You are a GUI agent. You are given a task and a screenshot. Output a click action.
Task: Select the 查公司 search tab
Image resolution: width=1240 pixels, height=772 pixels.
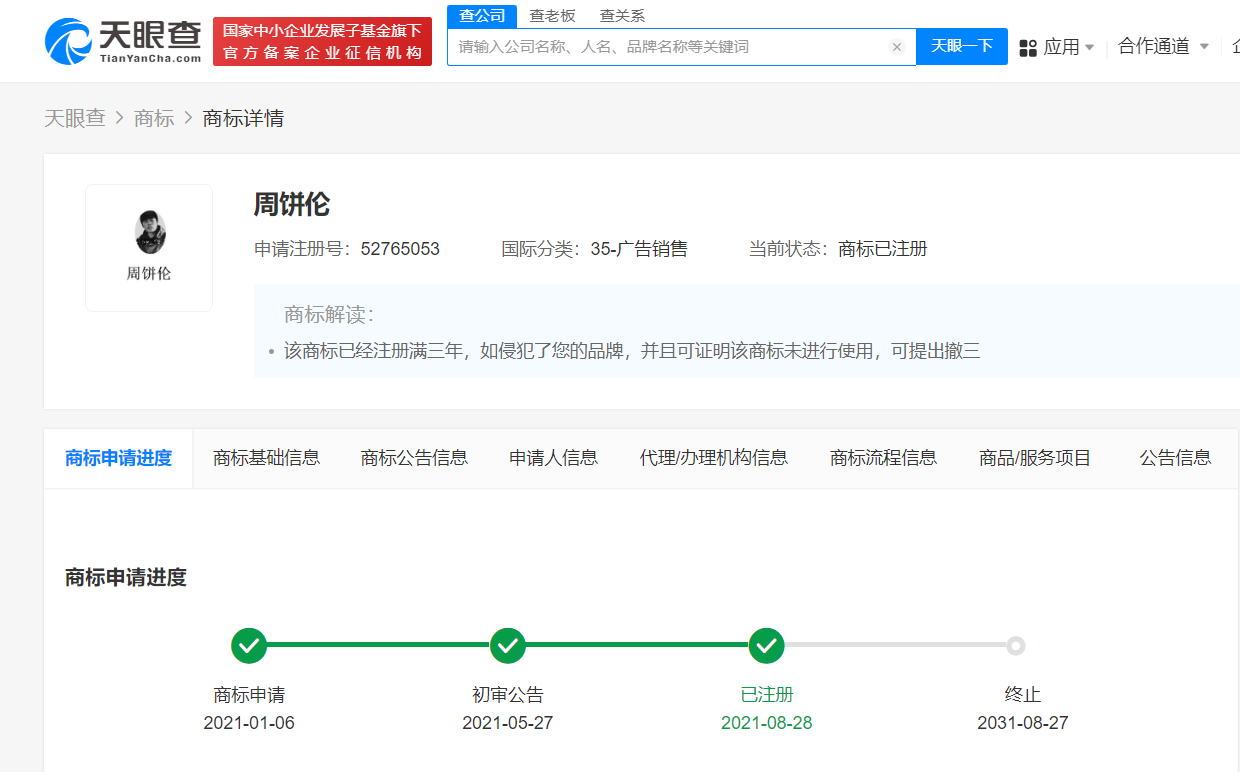(x=482, y=16)
